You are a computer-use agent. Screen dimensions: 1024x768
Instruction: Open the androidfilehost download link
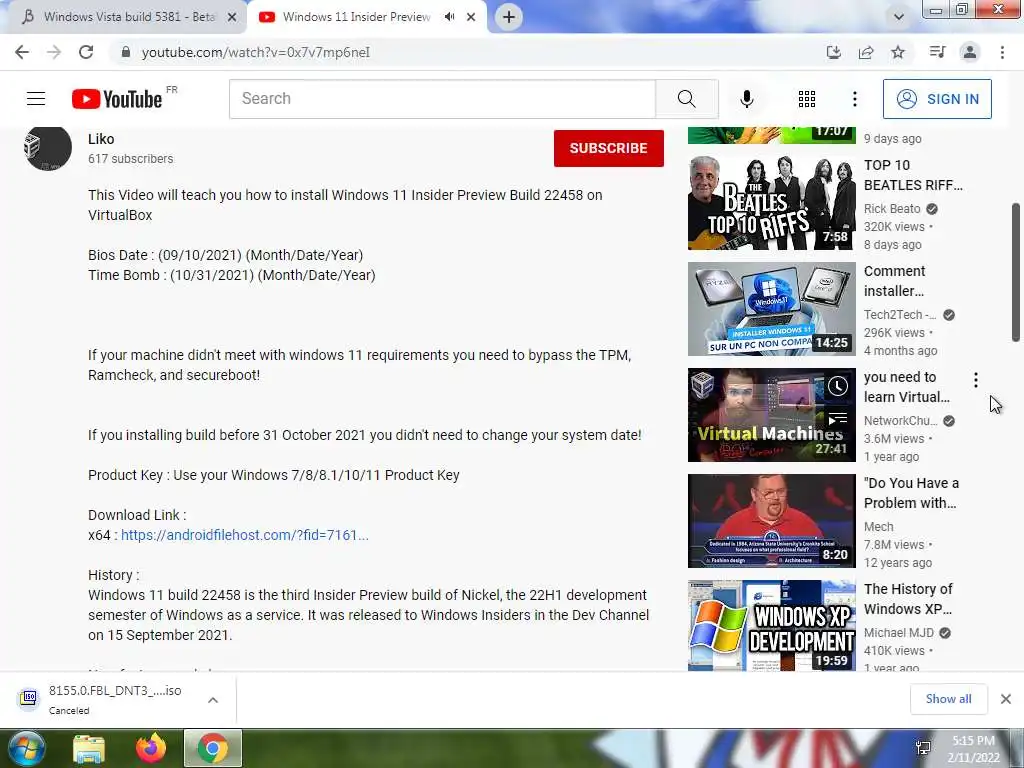coord(245,535)
